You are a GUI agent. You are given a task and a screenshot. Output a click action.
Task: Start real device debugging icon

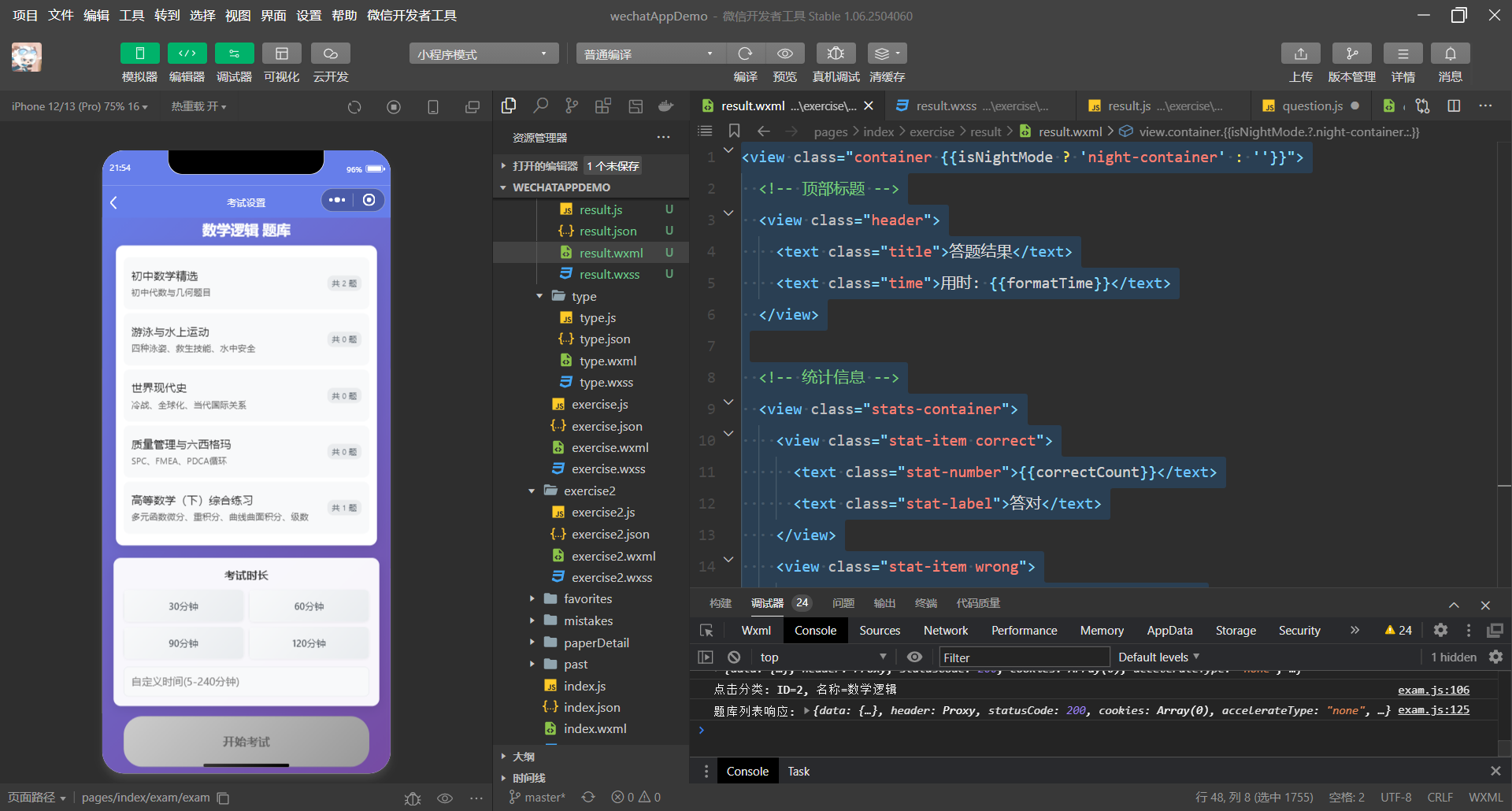pyautogui.click(x=836, y=54)
